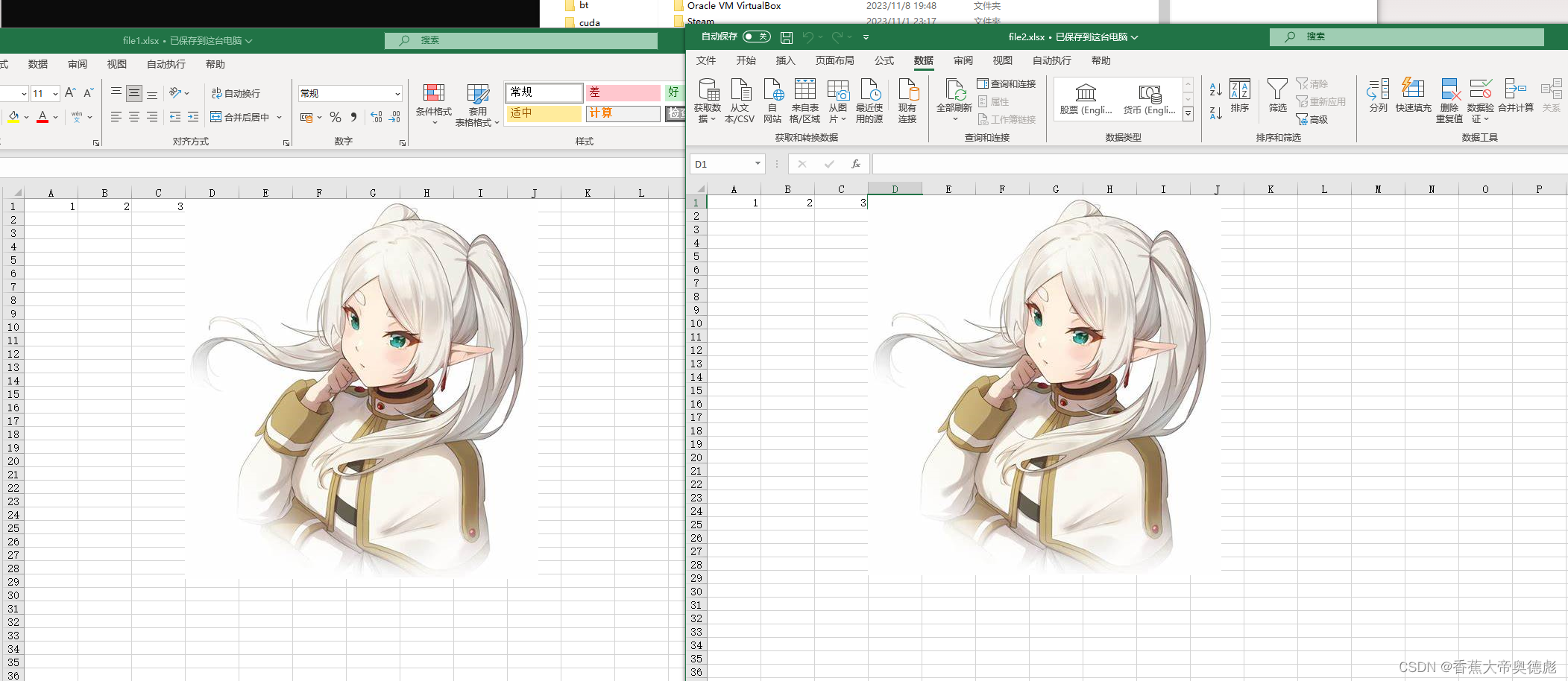
Task: Pick Currencies (货币) data type
Action: 1149,99
